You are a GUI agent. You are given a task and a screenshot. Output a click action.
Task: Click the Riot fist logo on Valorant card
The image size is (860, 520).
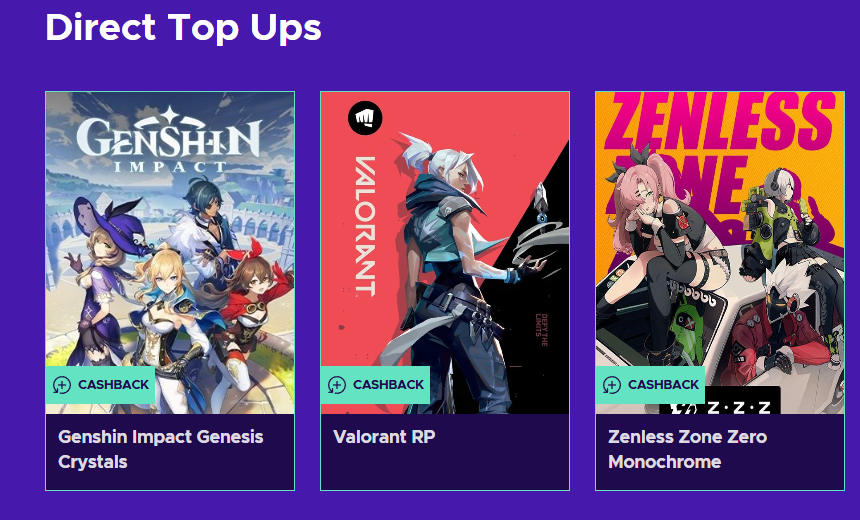(365, 119)
